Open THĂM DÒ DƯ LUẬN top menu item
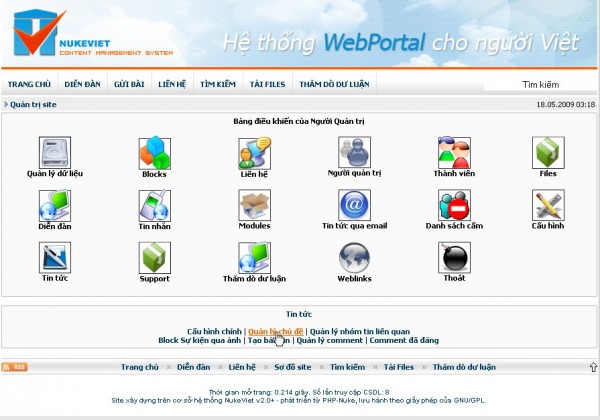 (x=334, y=84)
